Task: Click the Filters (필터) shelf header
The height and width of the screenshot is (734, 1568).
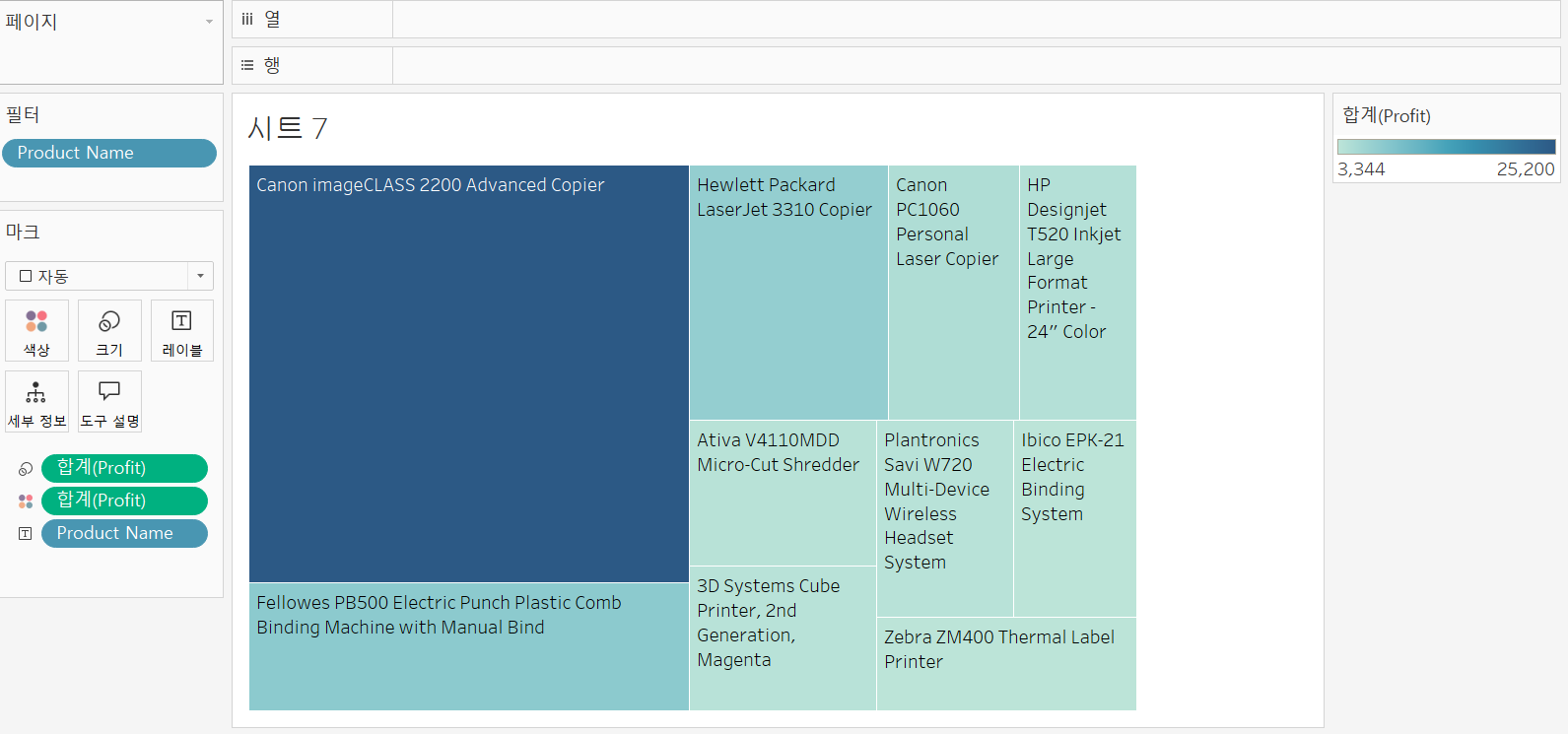Action: pos(23,114)
